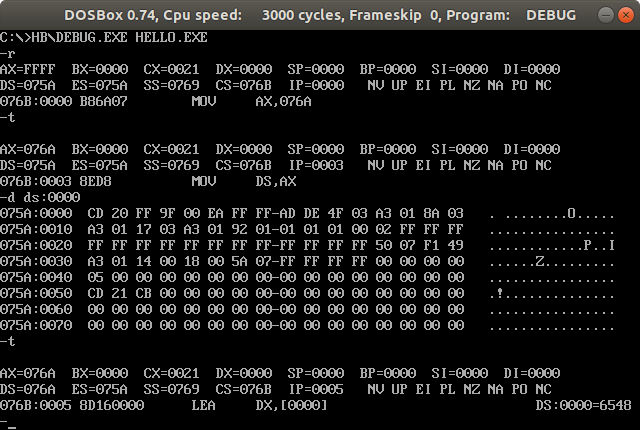640x430 pixels.
Task: Click the ASCII 'Z' character in the dump
Action: point(540,261)
